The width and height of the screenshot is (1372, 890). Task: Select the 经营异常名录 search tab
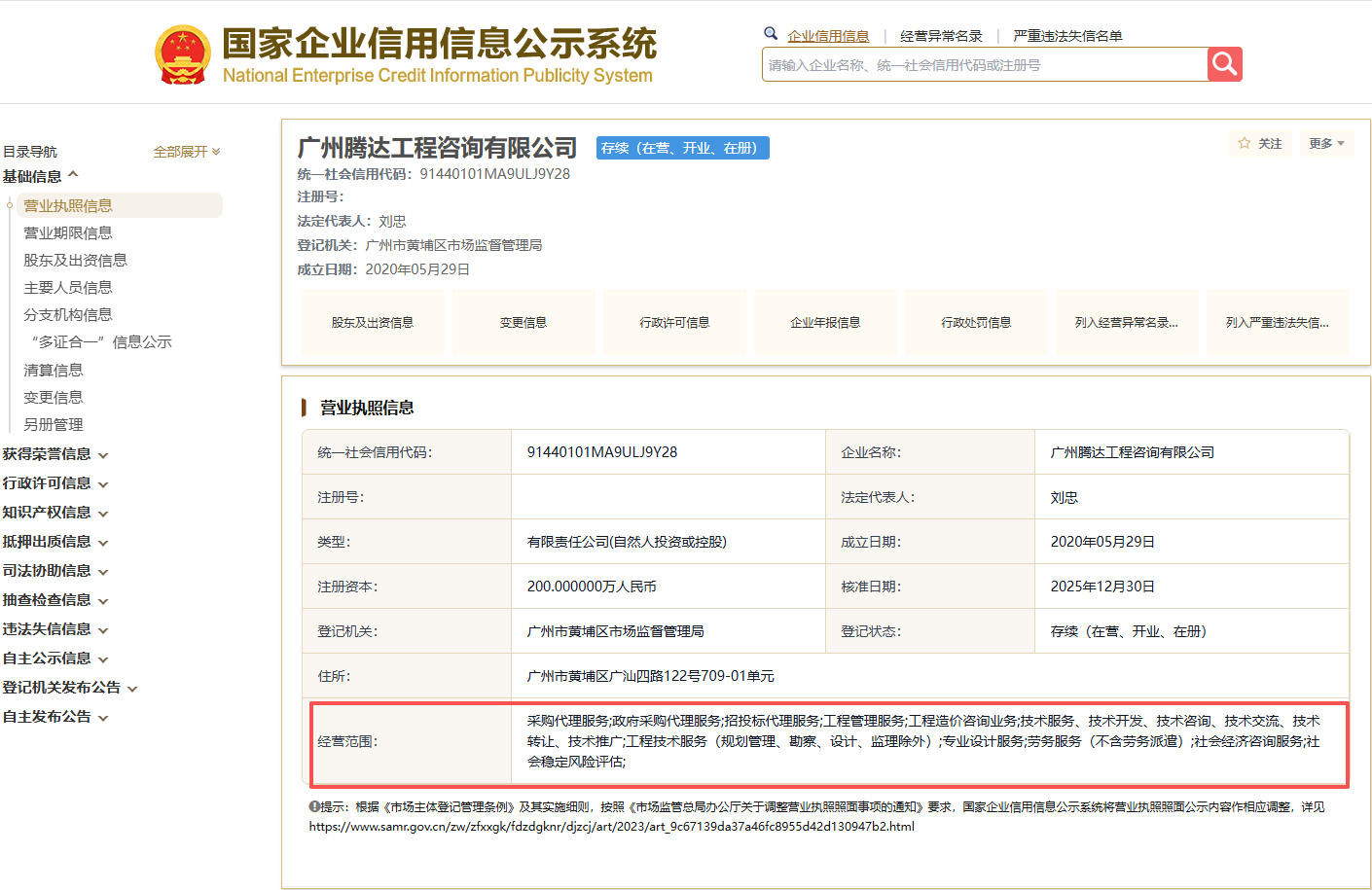[x=941, y=36]
